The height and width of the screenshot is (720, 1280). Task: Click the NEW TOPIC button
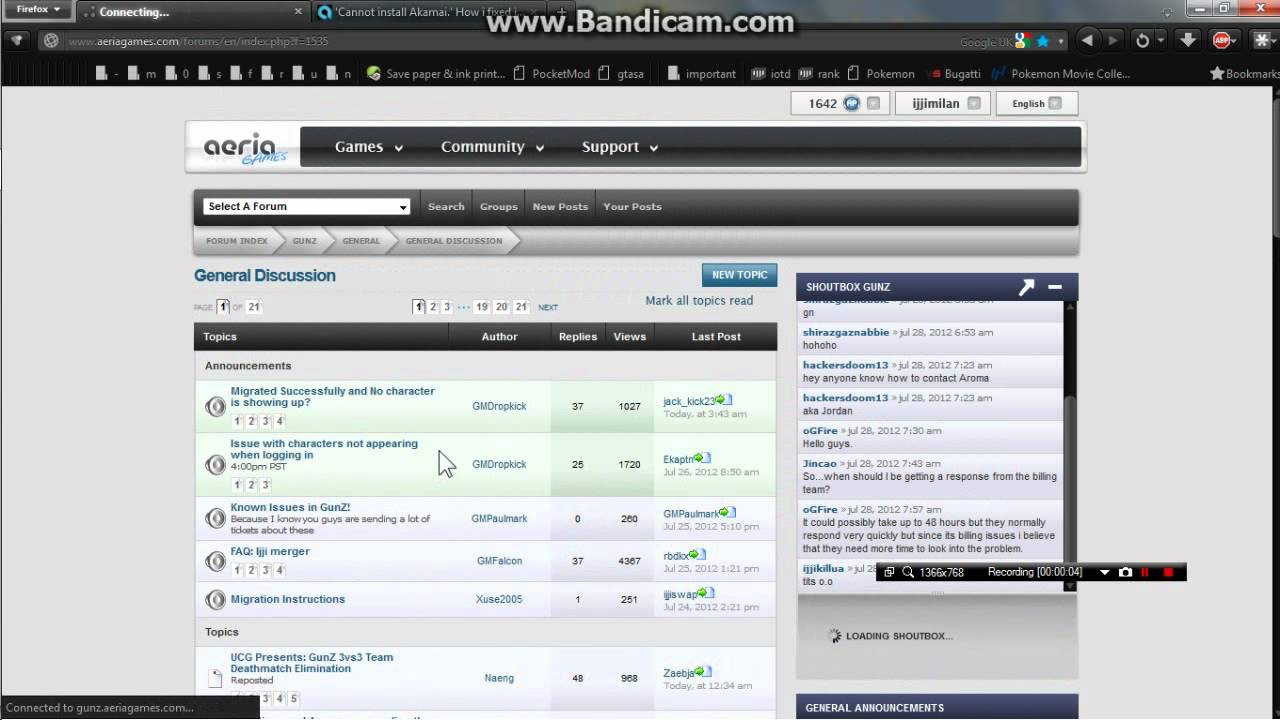[x=739, y=275]
